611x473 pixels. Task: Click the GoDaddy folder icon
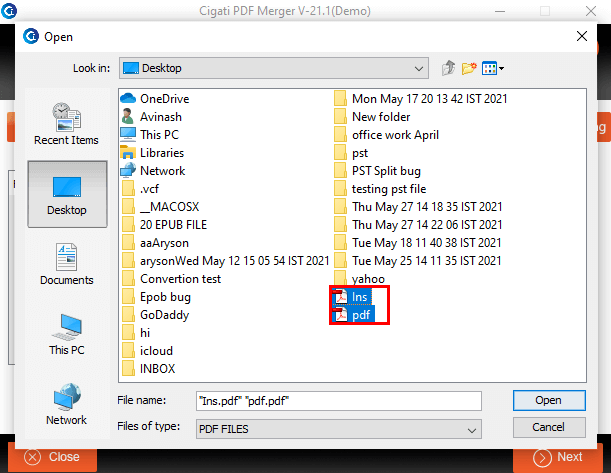(x=128, y=315)
